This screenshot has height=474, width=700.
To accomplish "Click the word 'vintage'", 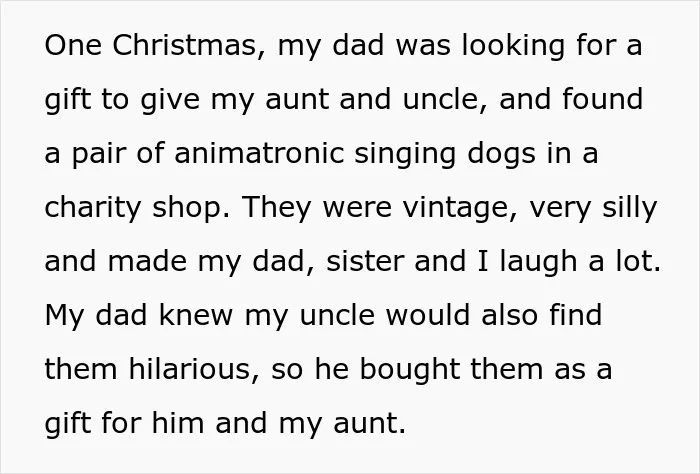I will pyautogui.click(x=455, y=209).
